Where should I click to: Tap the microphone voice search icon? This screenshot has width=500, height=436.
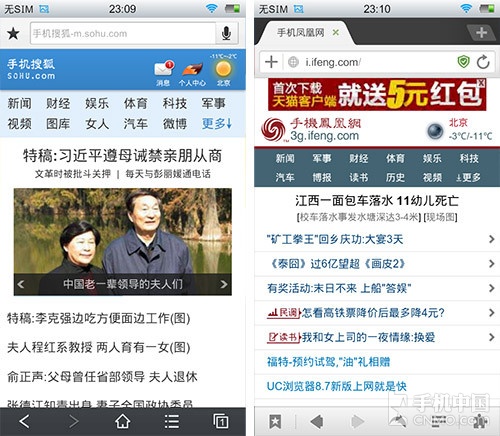click(x=226, y=33)
